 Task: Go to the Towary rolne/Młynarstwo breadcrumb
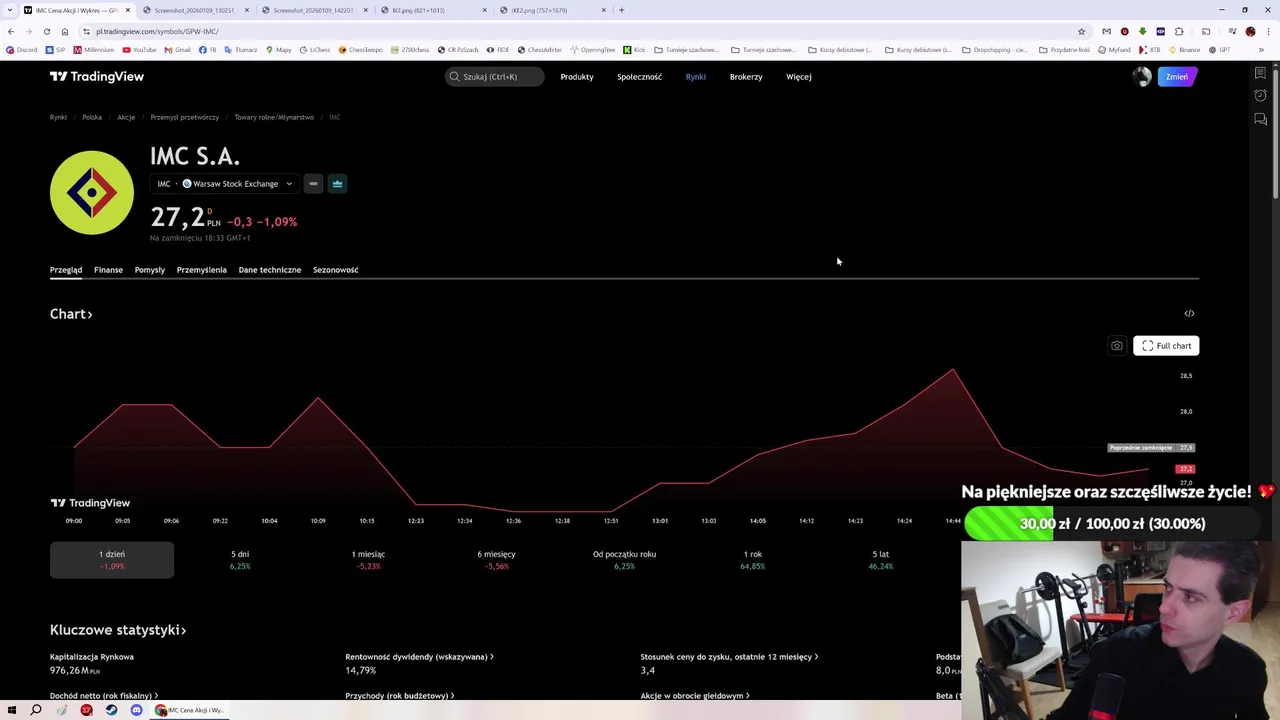274,117
